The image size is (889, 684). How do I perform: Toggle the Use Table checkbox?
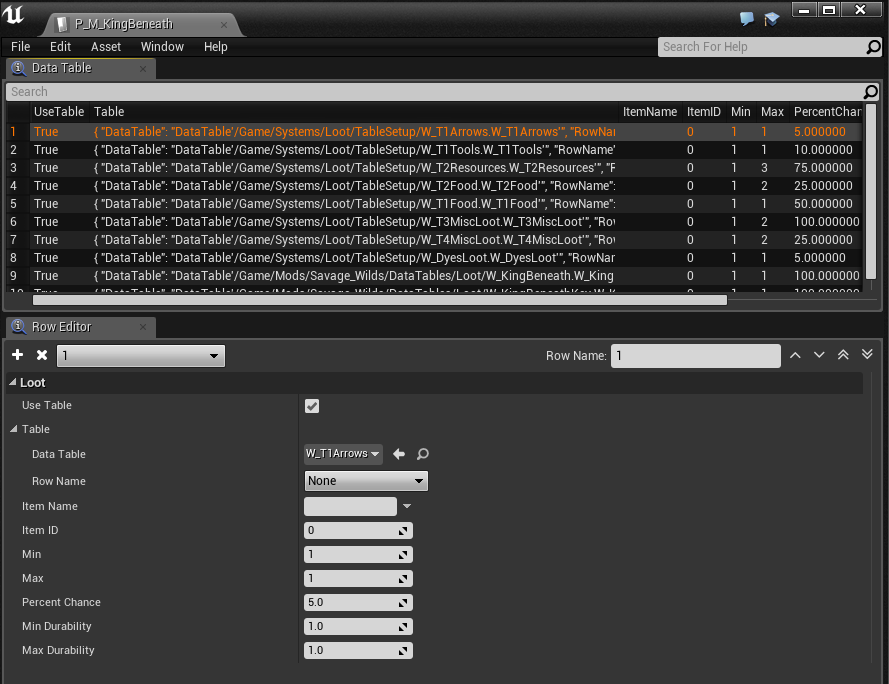(312, 405)
